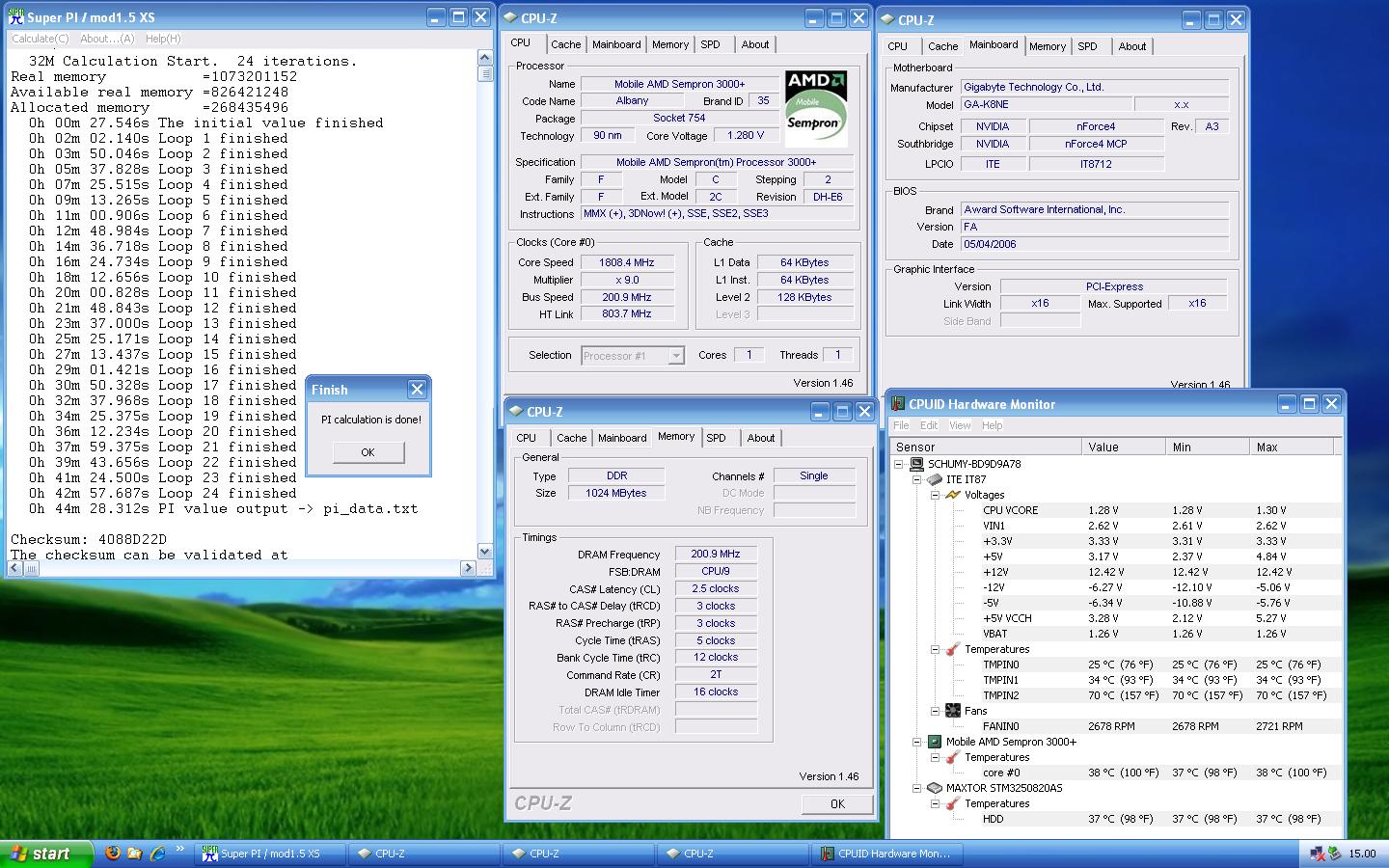This screenshot has width=1389, height=868.
Task: Launch Firefox from the quick launch bar
Action: [113, 854]
